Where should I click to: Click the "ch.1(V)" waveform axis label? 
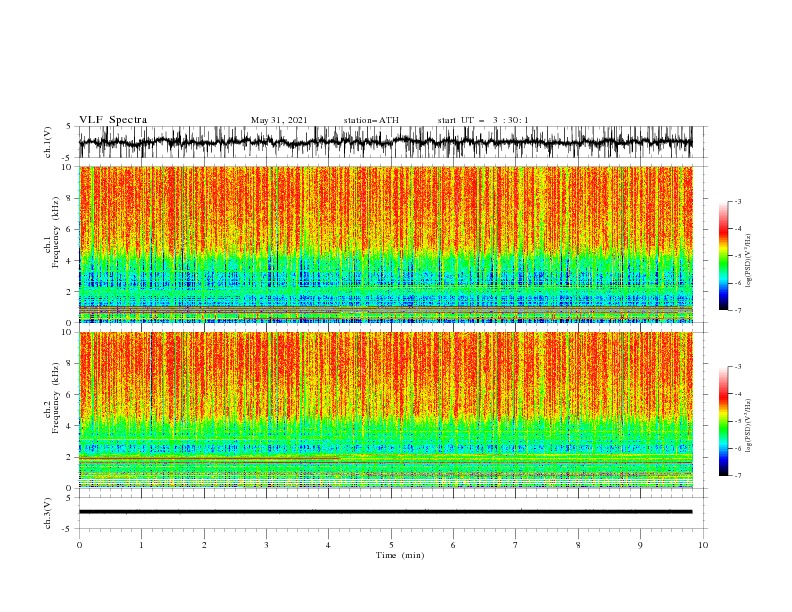(48, 142)
